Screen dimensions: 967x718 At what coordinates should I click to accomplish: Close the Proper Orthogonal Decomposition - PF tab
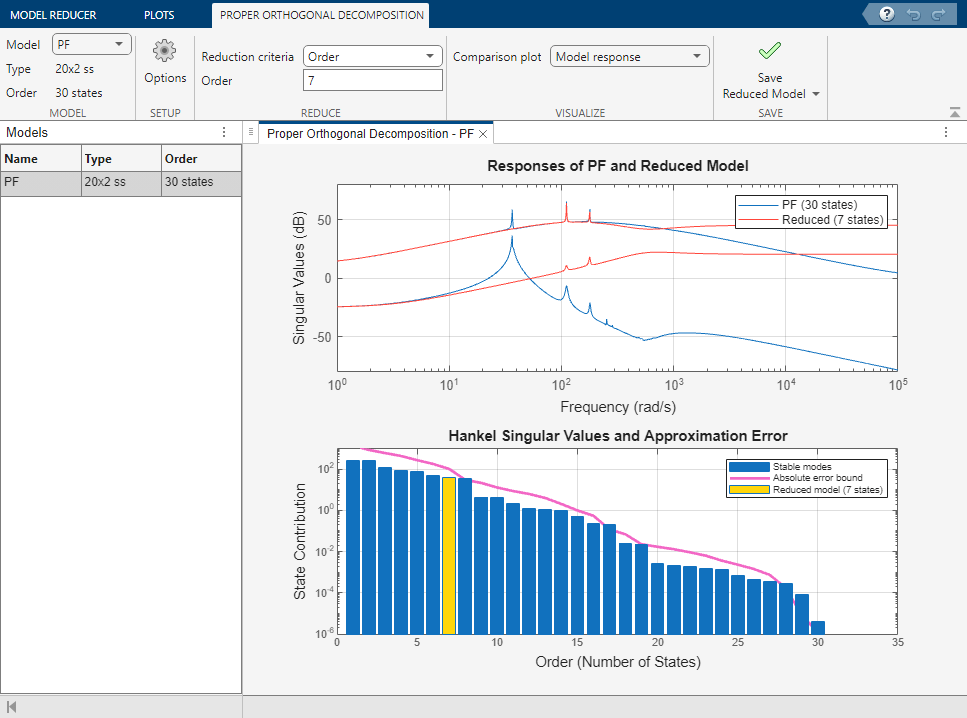pos(483,132)
